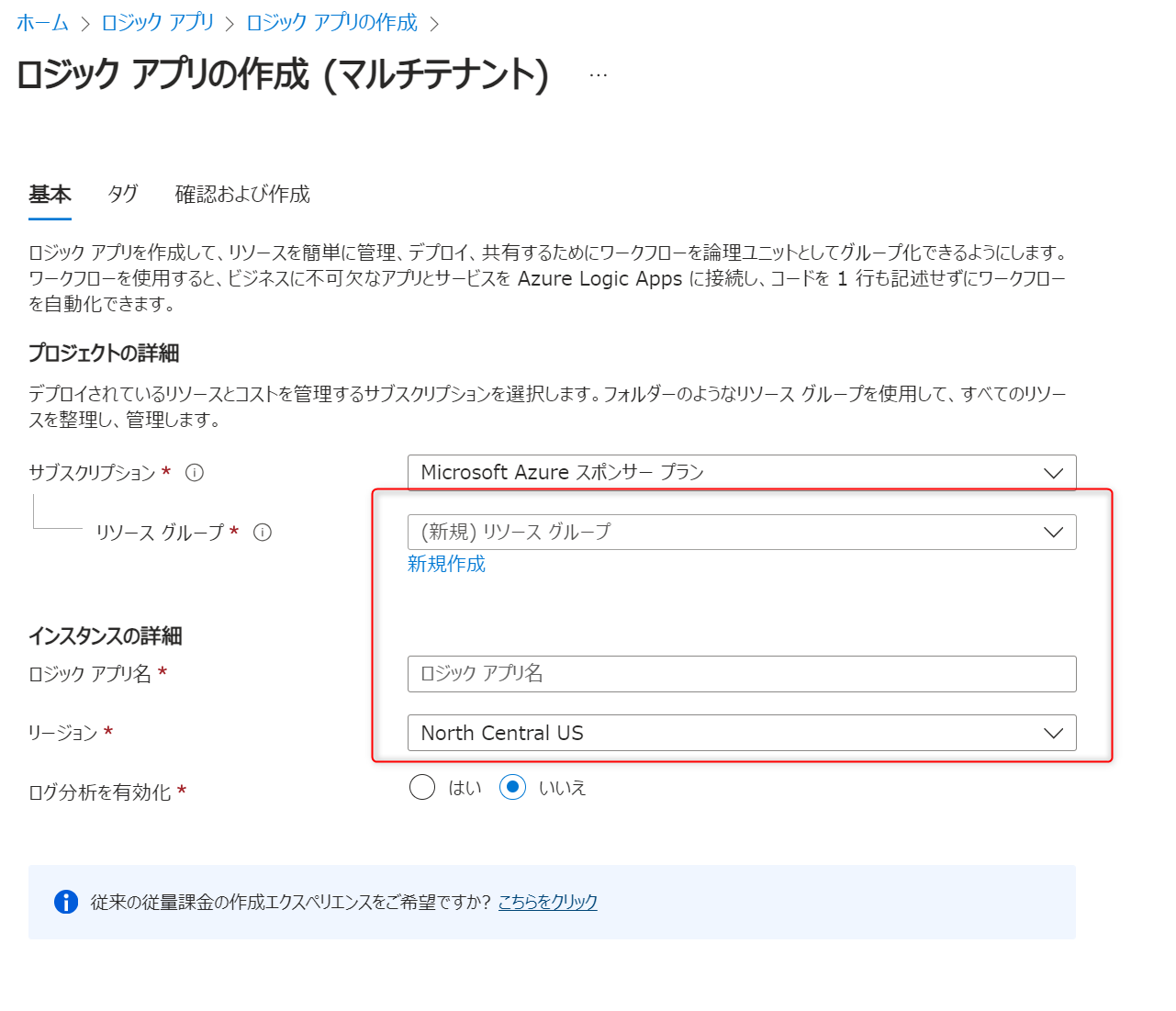
Task: Click the プロジェクトの詳細 heading
Action: click(104, 354)
